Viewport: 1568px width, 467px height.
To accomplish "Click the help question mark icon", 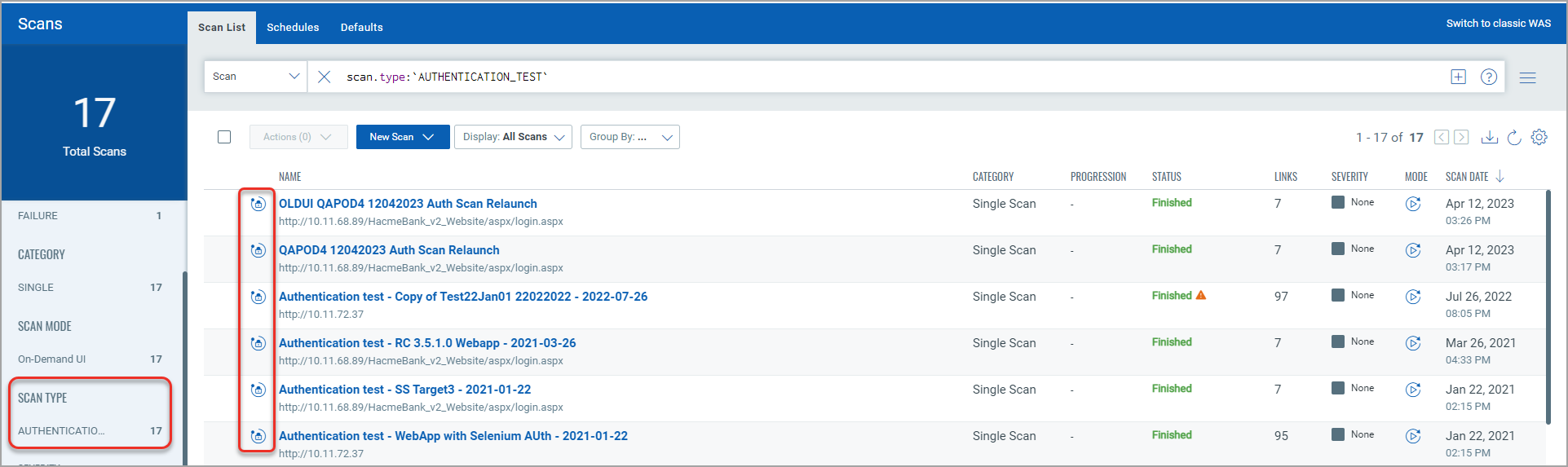I will point(1488,77).
